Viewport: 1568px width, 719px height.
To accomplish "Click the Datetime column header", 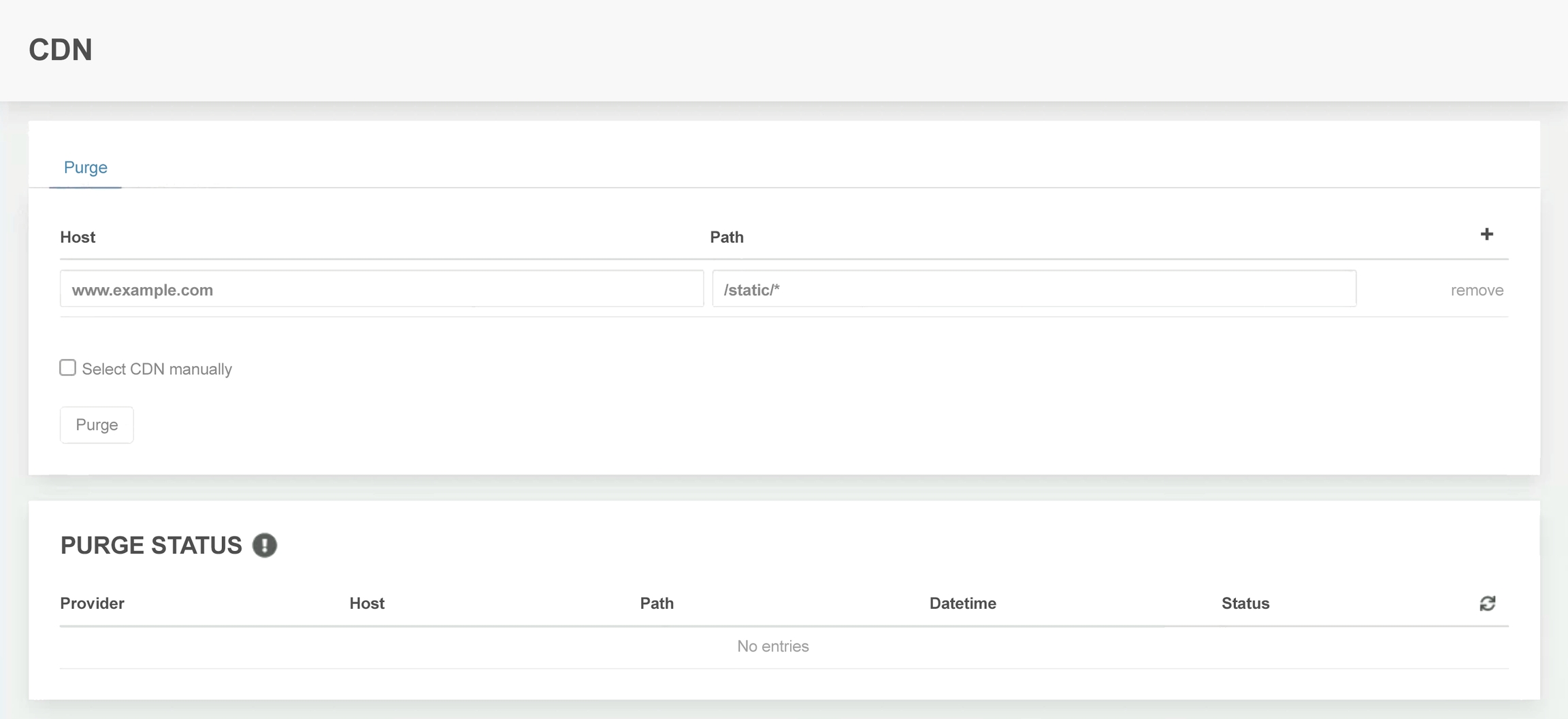I will click(x=962, y=603).
